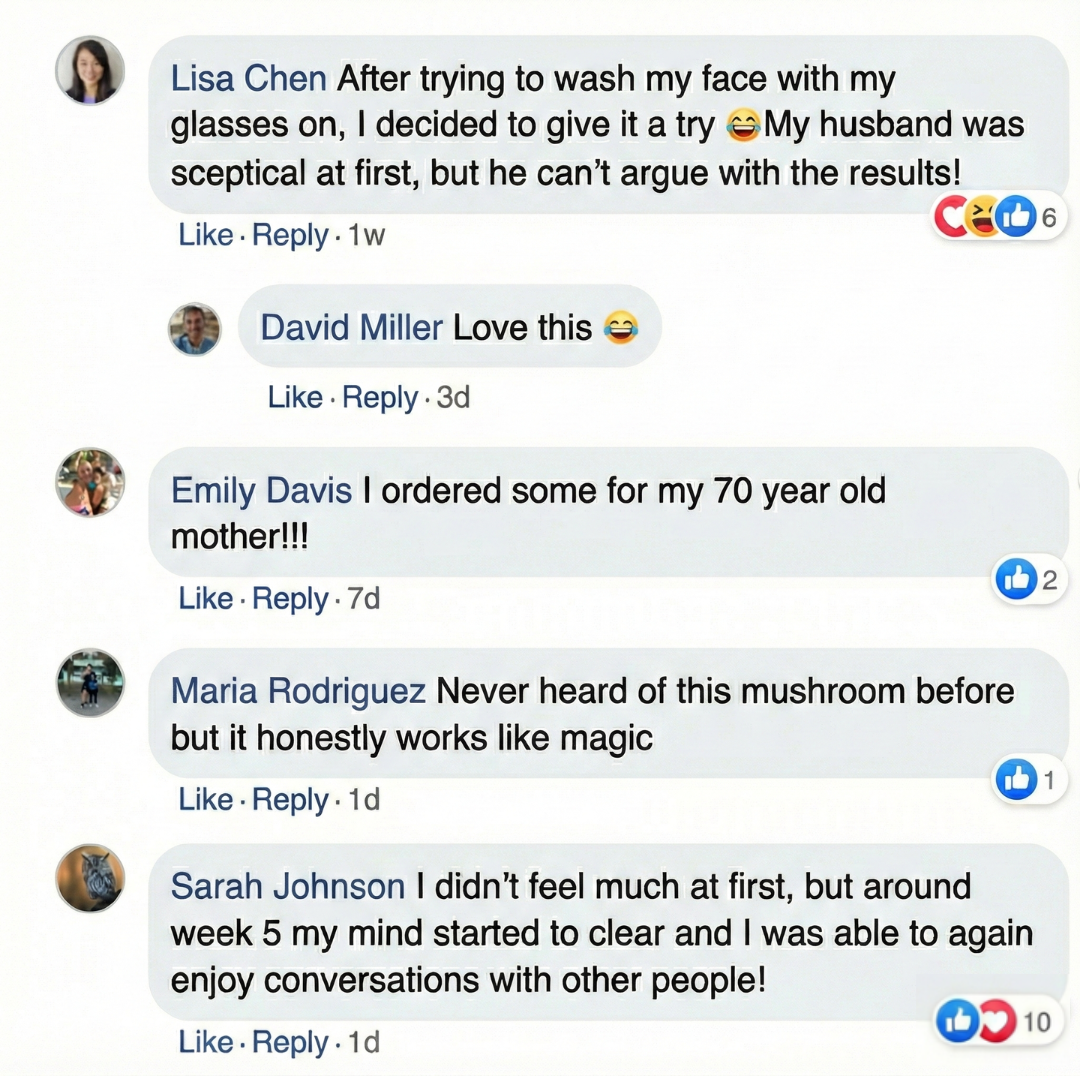Open Emily Davis name link
Image resolution: width=1080 pixels, height=1080 pixels.
[261, 491]
